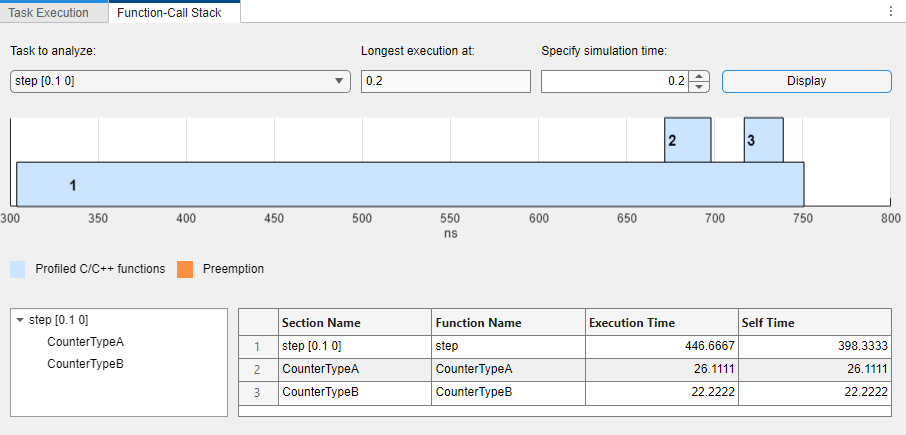
Task: Click the orange Preemption legend swatch
Action: pos(185,269)
